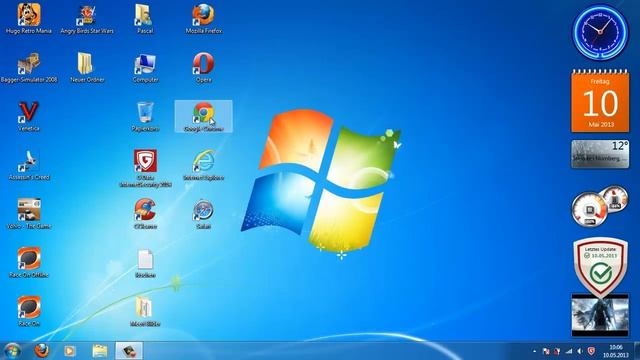Screen dimensions: 640x360
Task: Select the Opera browser shortcut
Action: click(203, 68)
